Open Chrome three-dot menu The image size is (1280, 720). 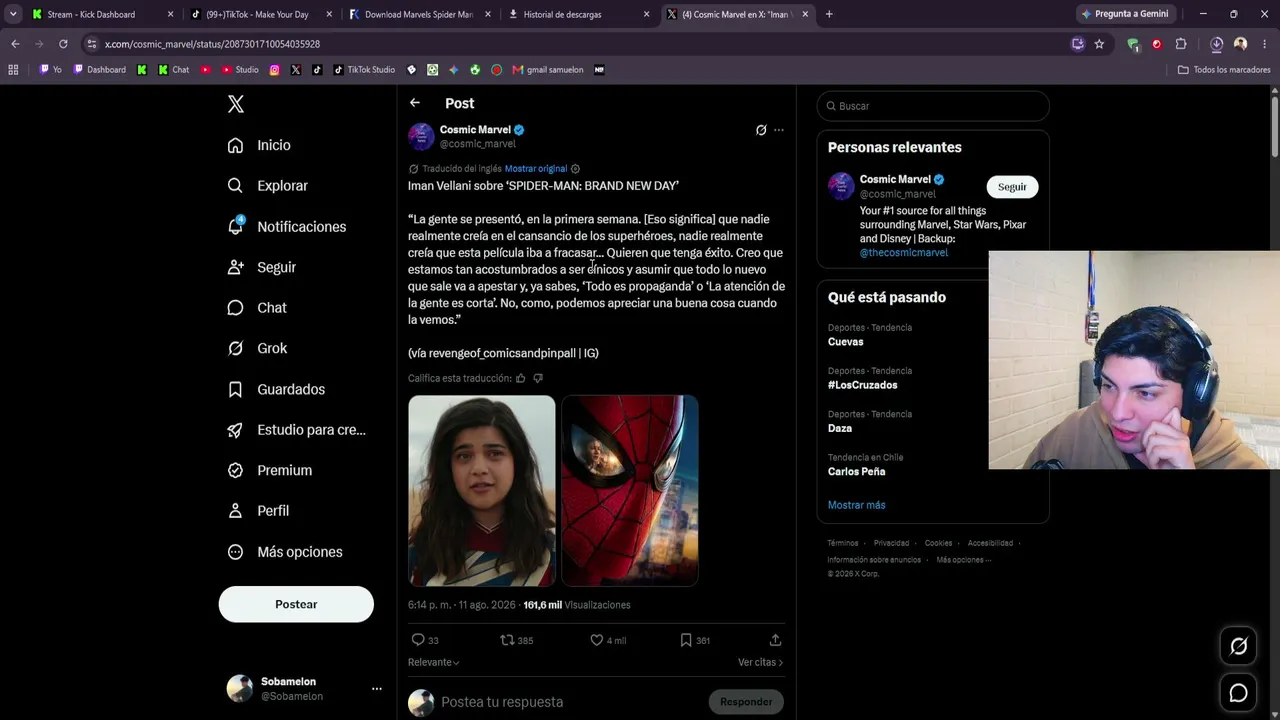tap(1265, 44)
